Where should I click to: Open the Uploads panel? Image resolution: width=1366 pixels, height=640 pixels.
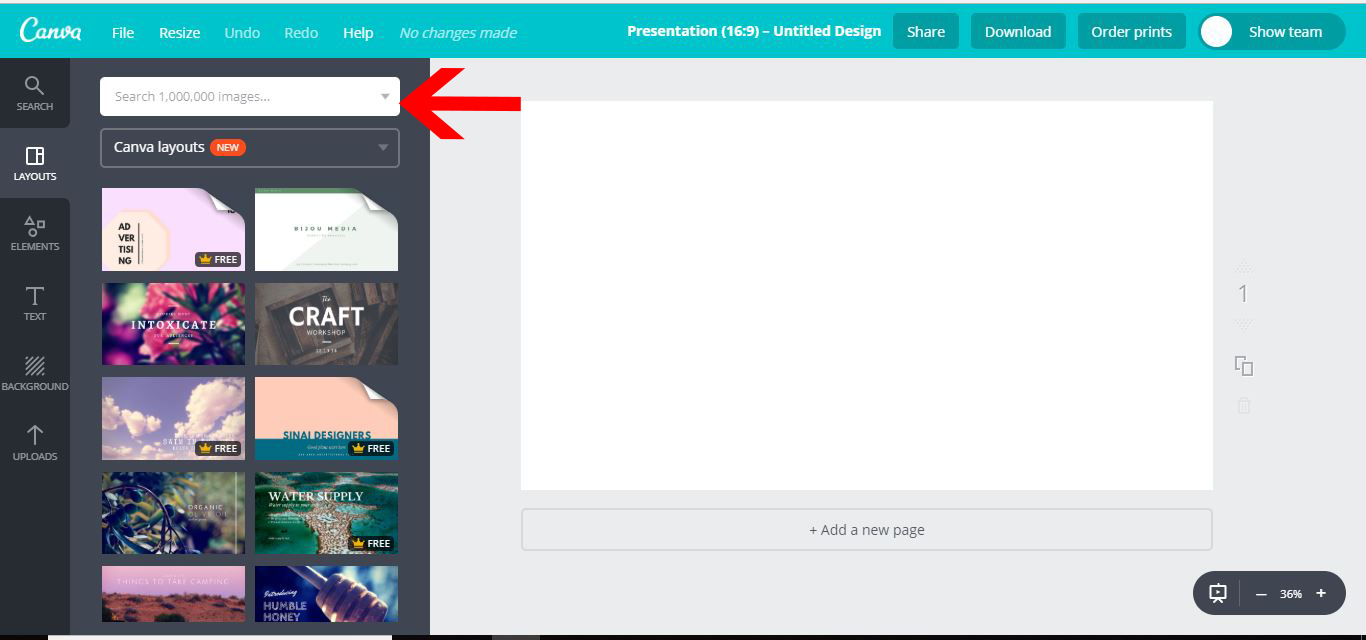pyautogui.click(x=35, y=441)
